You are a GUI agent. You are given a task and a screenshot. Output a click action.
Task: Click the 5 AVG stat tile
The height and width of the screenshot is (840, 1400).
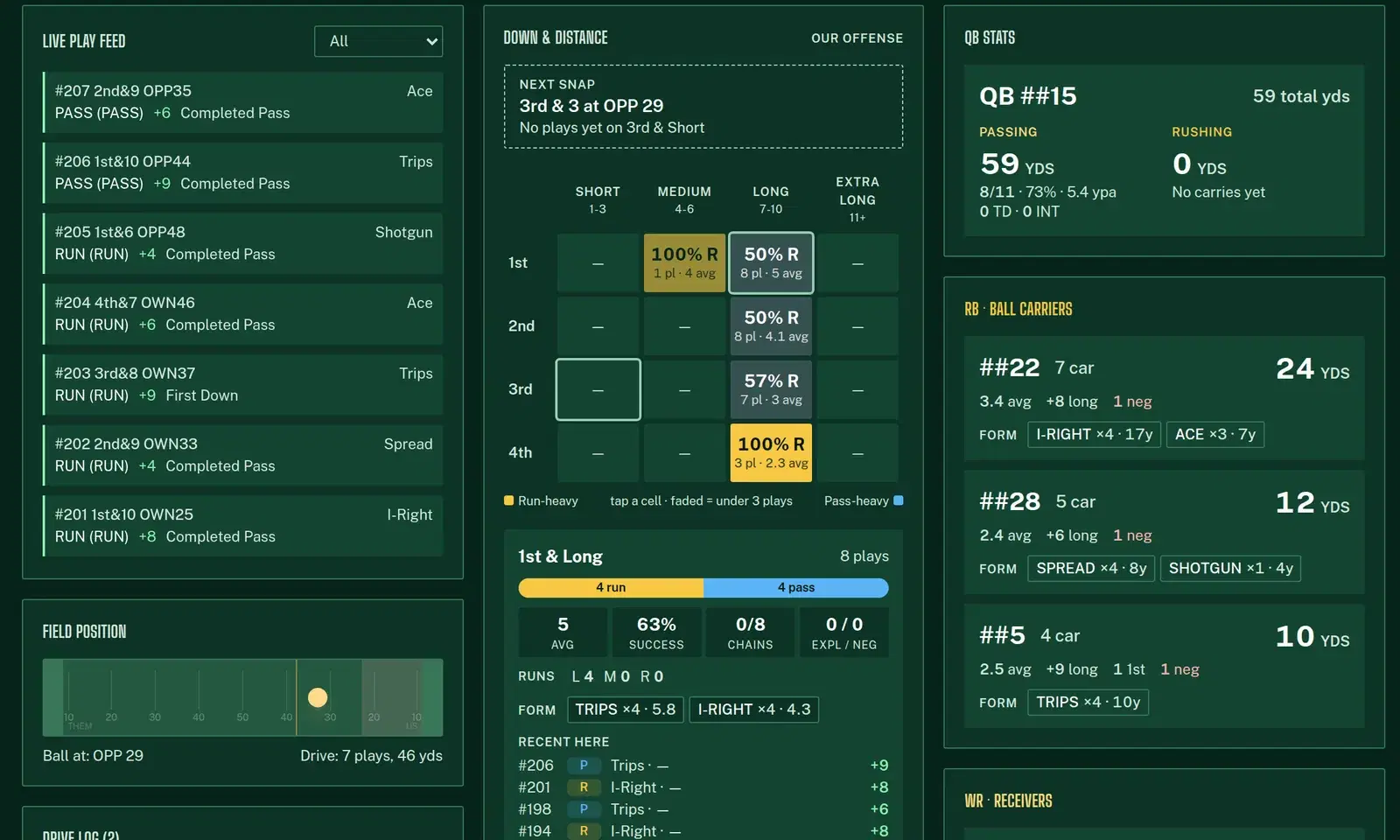563,633
